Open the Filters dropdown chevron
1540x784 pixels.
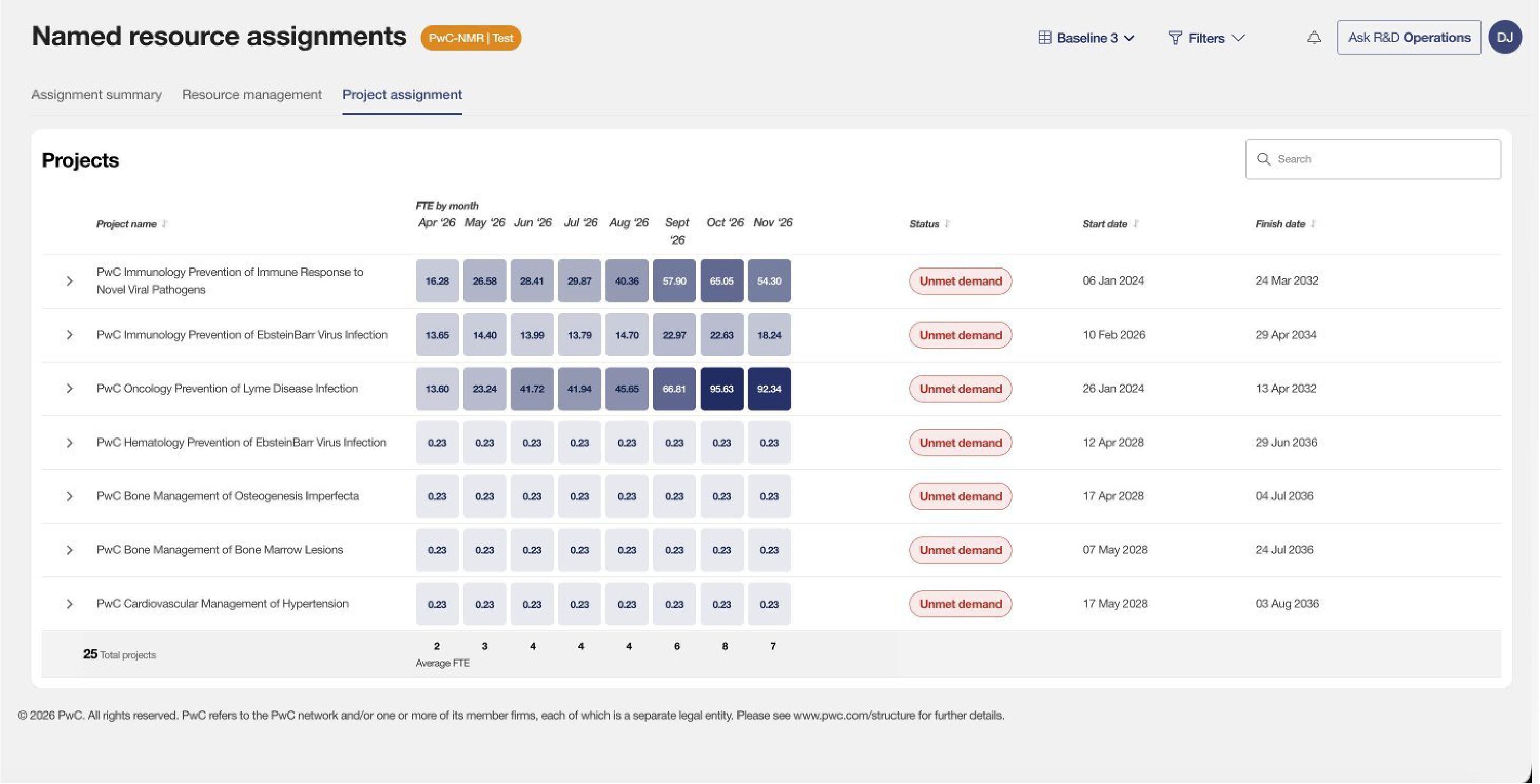[x=1239, y=37]
